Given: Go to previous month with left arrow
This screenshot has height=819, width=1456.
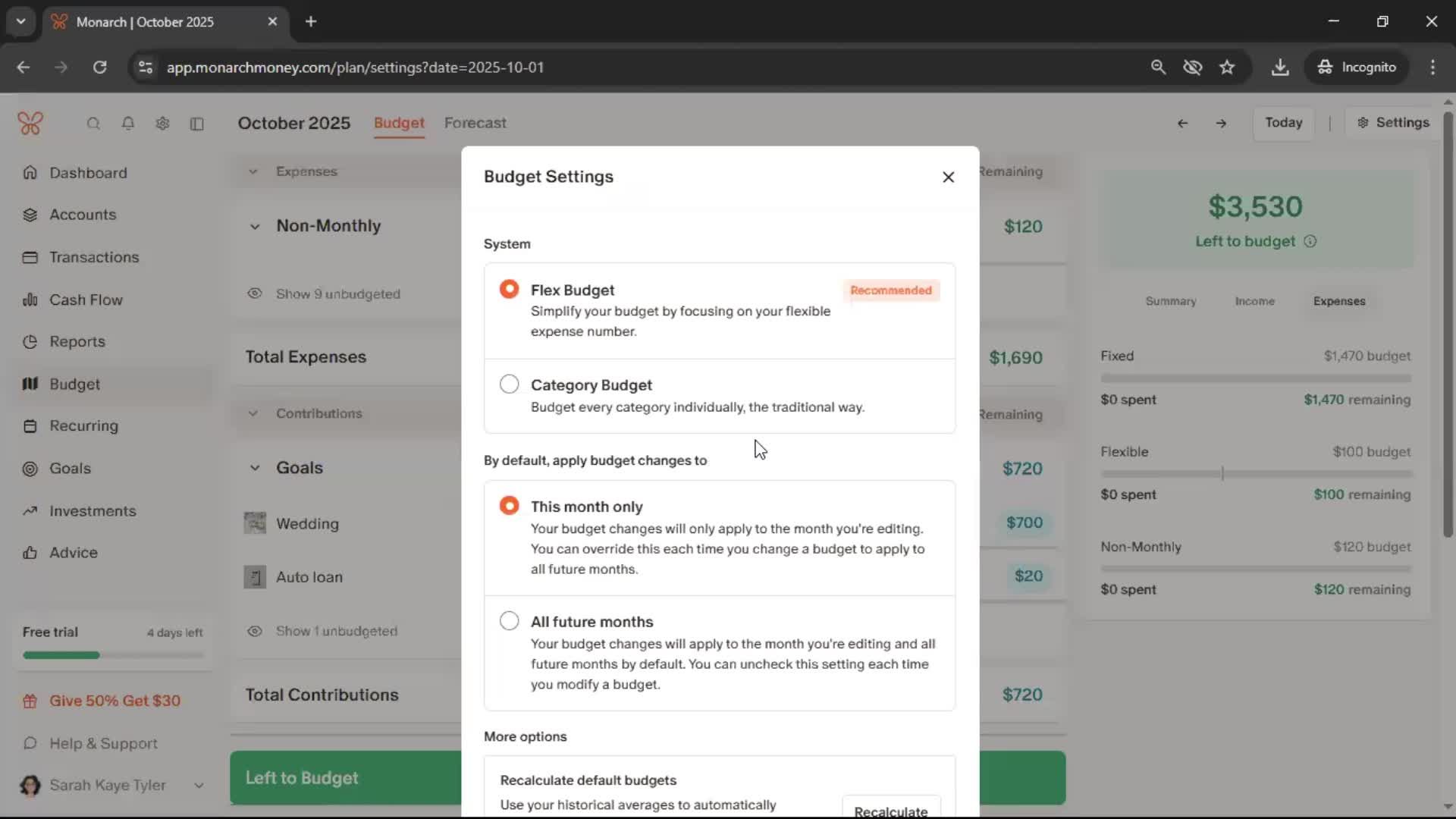Looking at the screenshot, I should [x=1182, y=123].
